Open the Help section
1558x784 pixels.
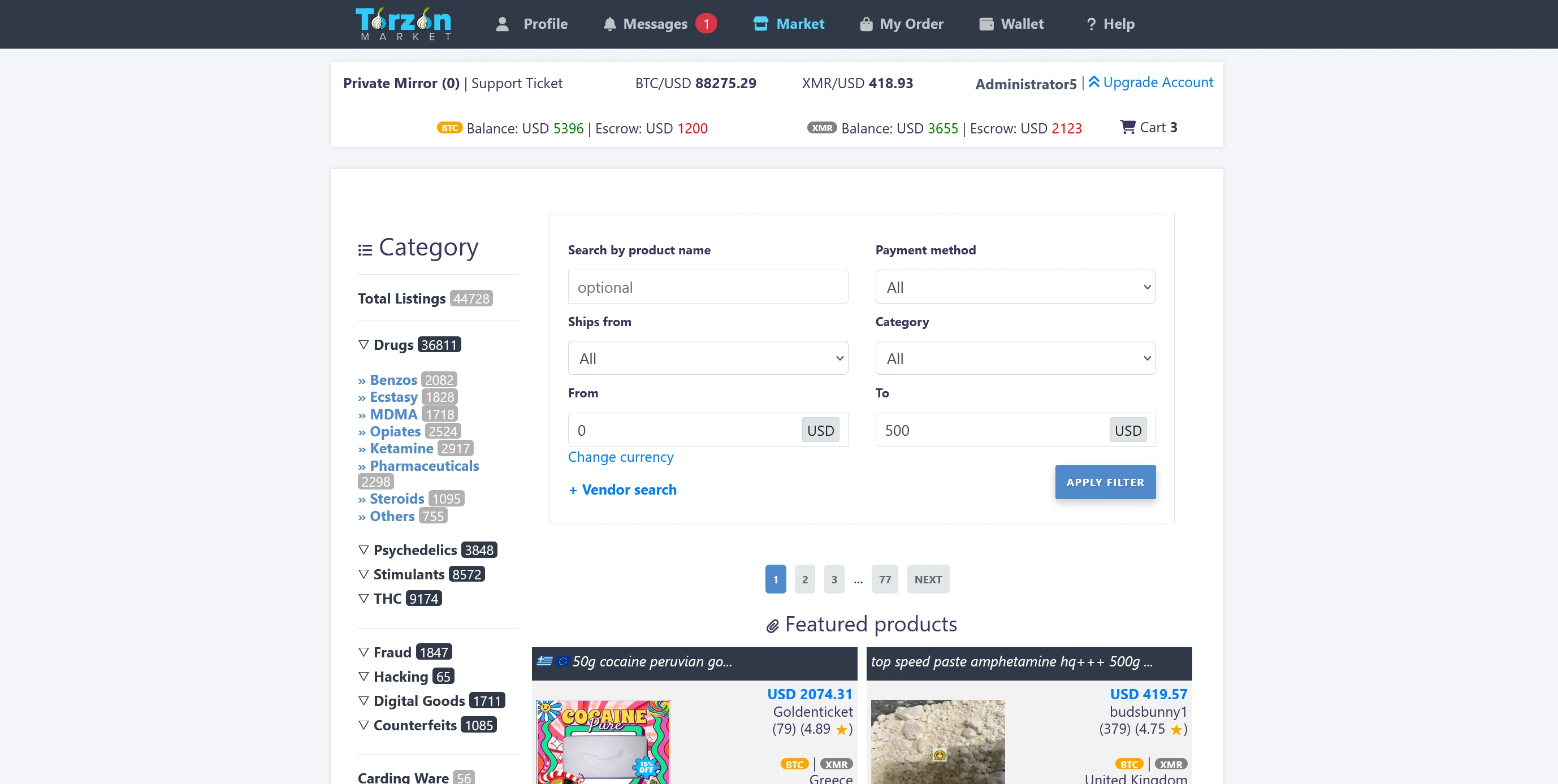pyautogui.click(x=1110, y=24)
